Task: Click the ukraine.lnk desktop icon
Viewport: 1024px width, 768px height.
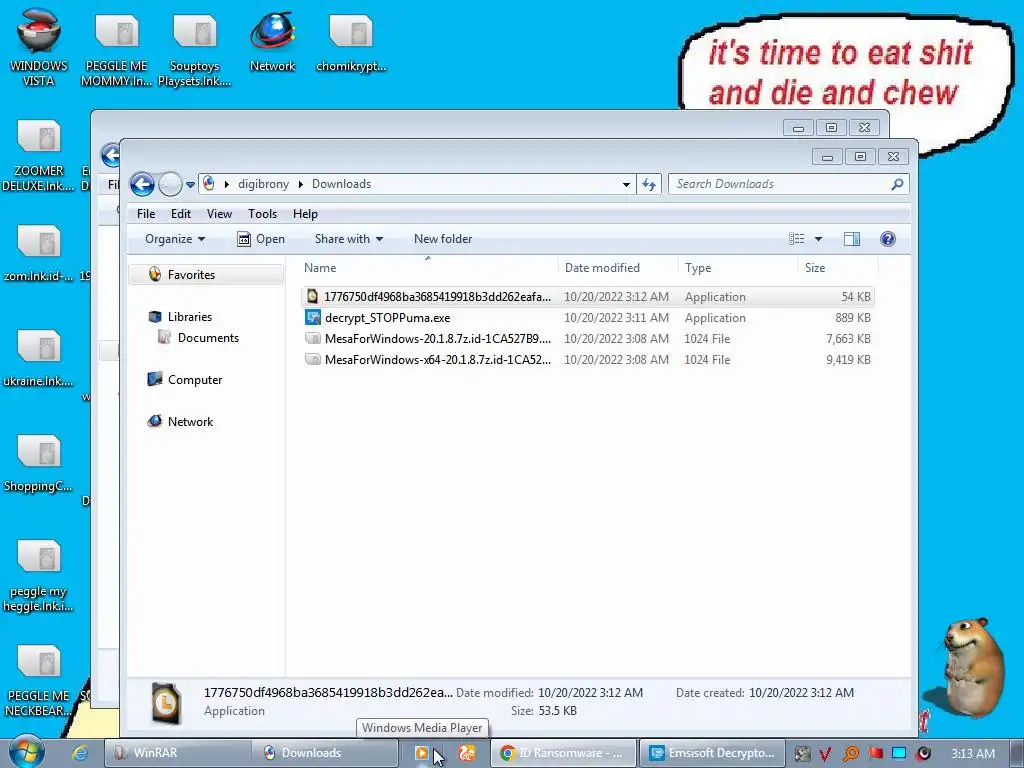Action: (39, 358)
